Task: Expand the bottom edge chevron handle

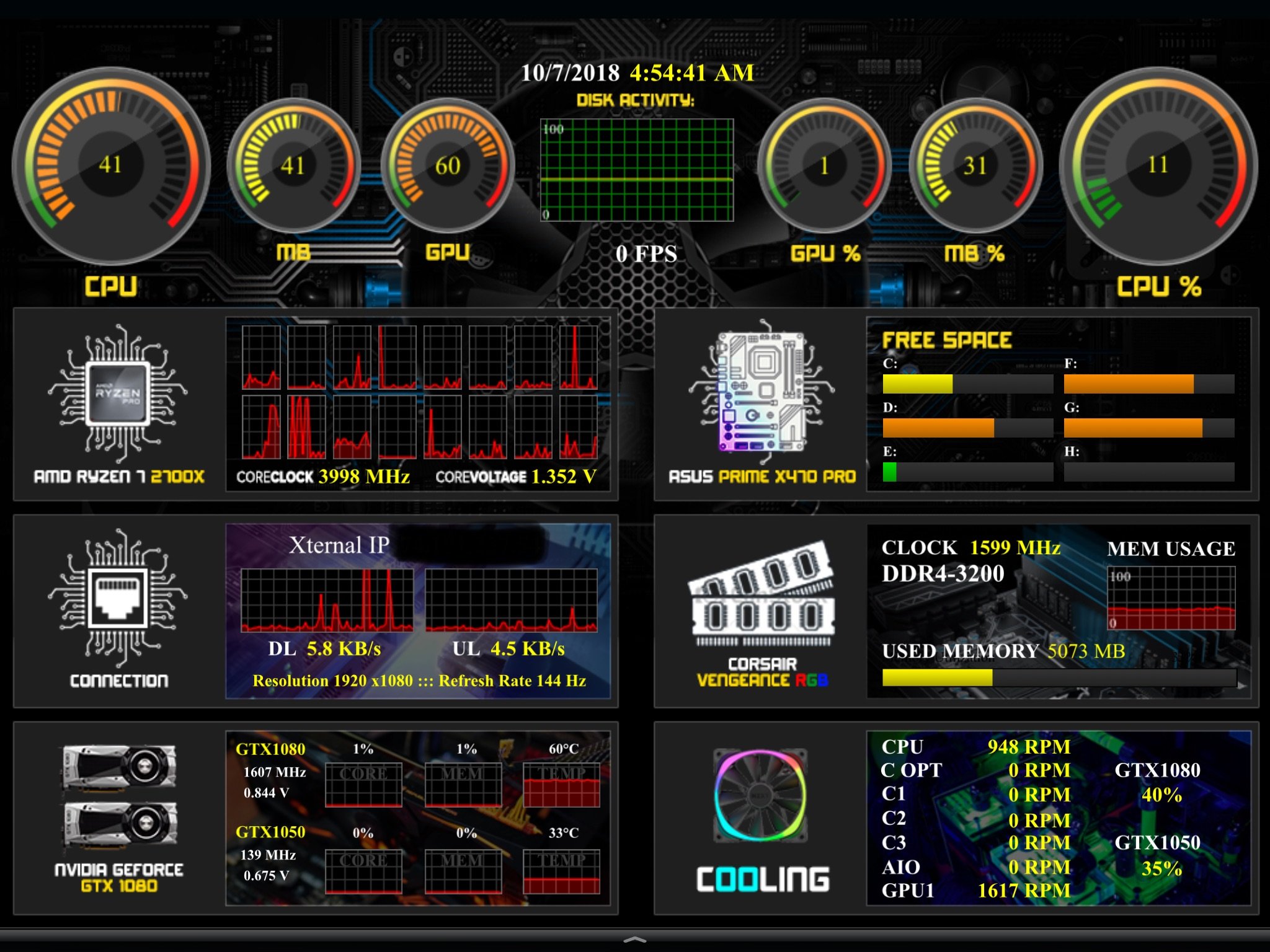Action: (634, 940)
